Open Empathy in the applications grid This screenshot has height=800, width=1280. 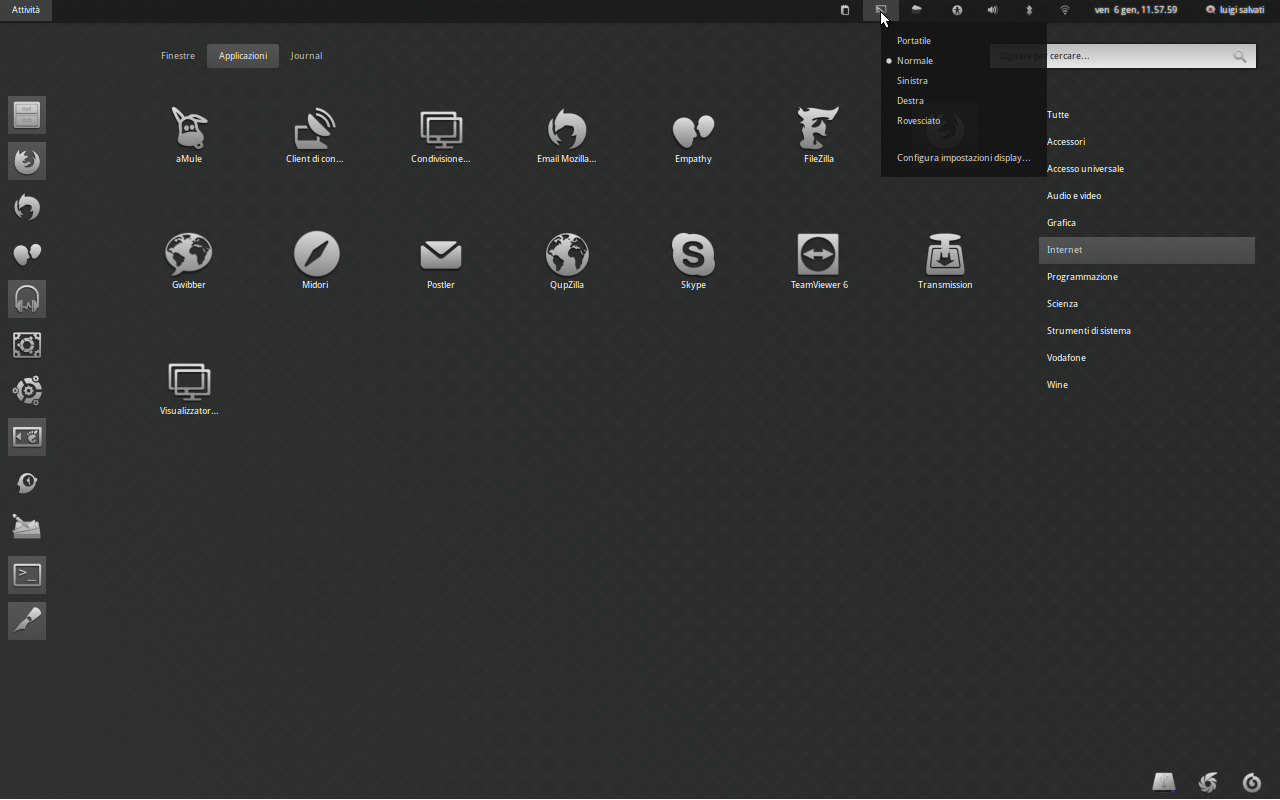(x=693, y=135)
